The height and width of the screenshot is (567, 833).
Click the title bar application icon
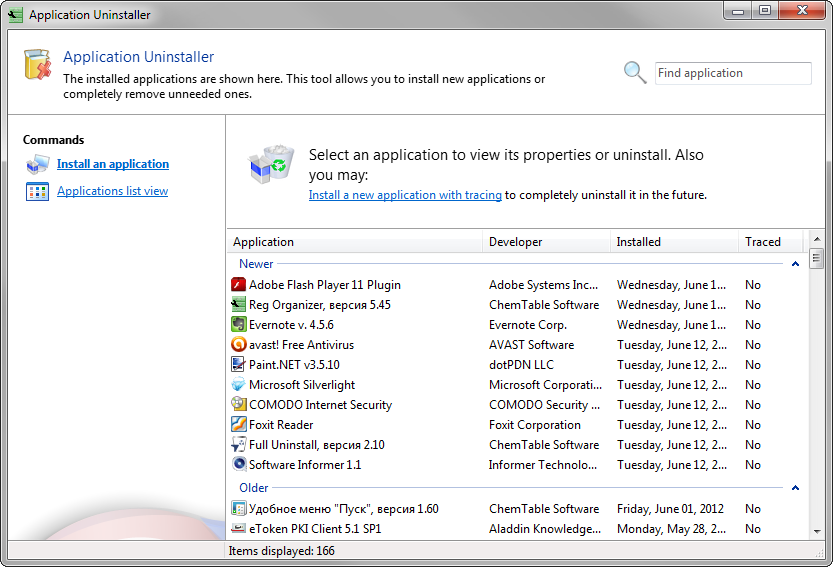pyautogui.click(x=15, y=14)
